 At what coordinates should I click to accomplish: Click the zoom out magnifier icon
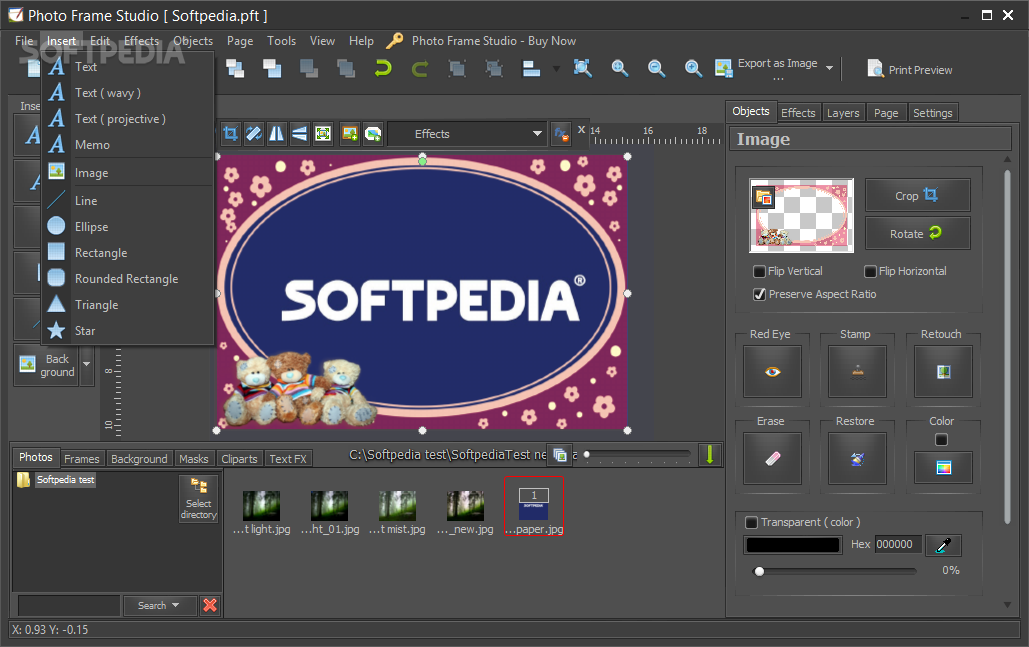(x=656, y=68)
